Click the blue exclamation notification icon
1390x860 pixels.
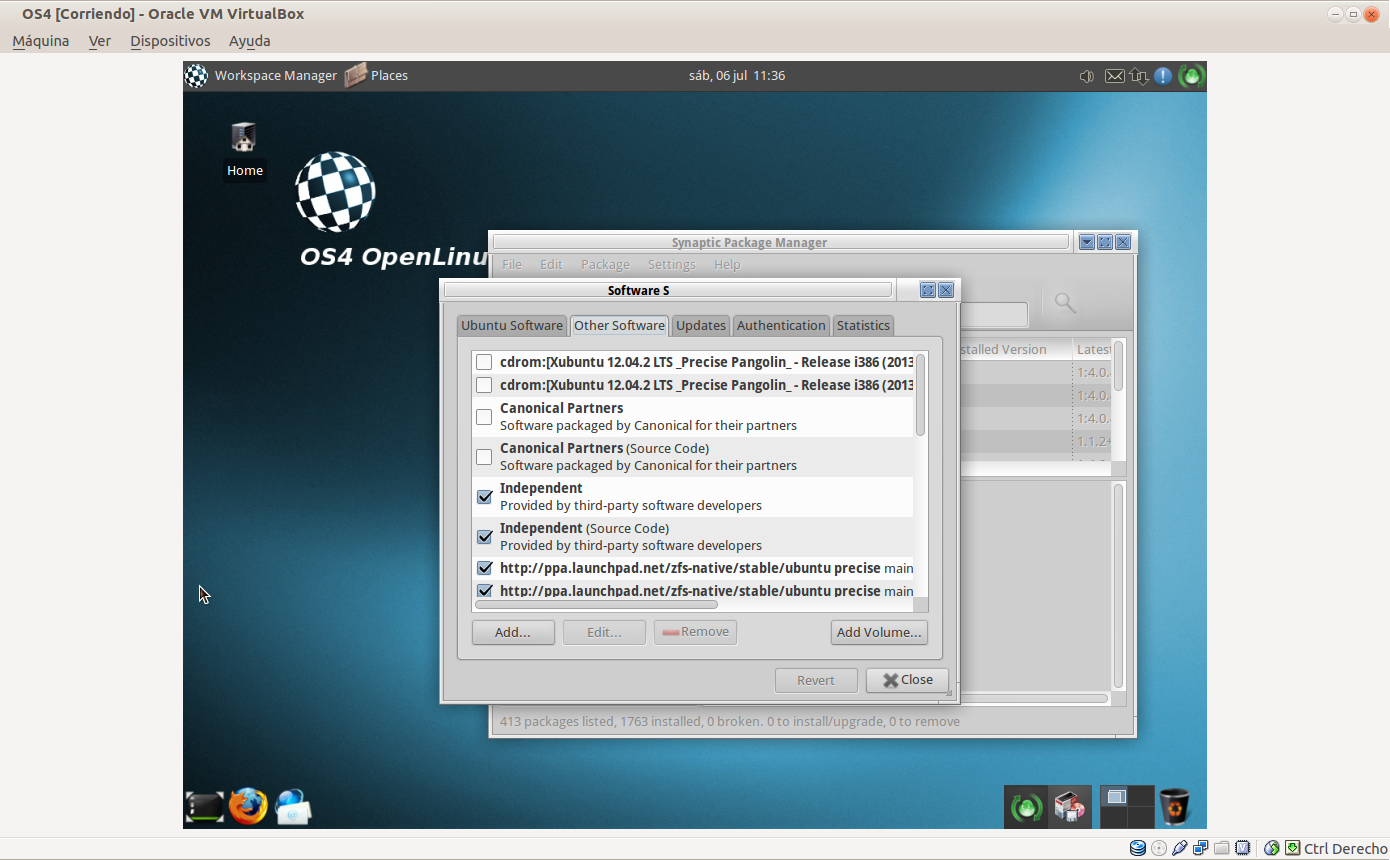[1163, 76]
